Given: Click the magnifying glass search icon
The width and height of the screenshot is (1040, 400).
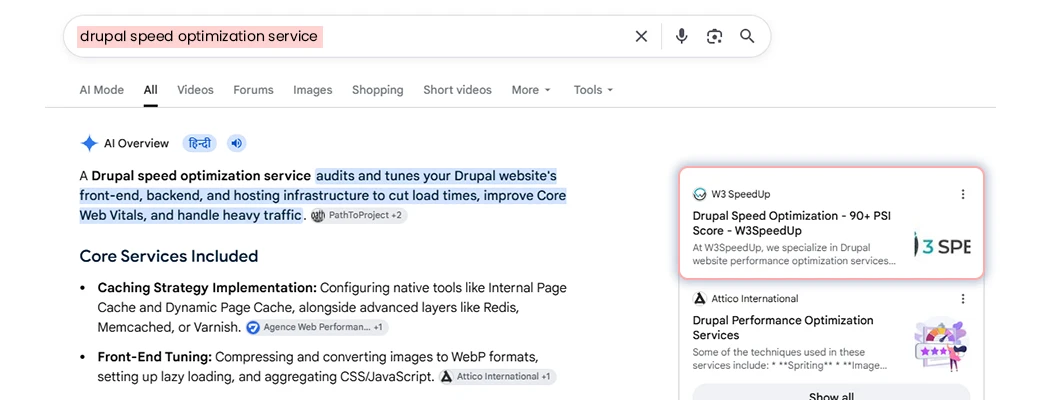Looking at the screenshot, I should 747,36.
